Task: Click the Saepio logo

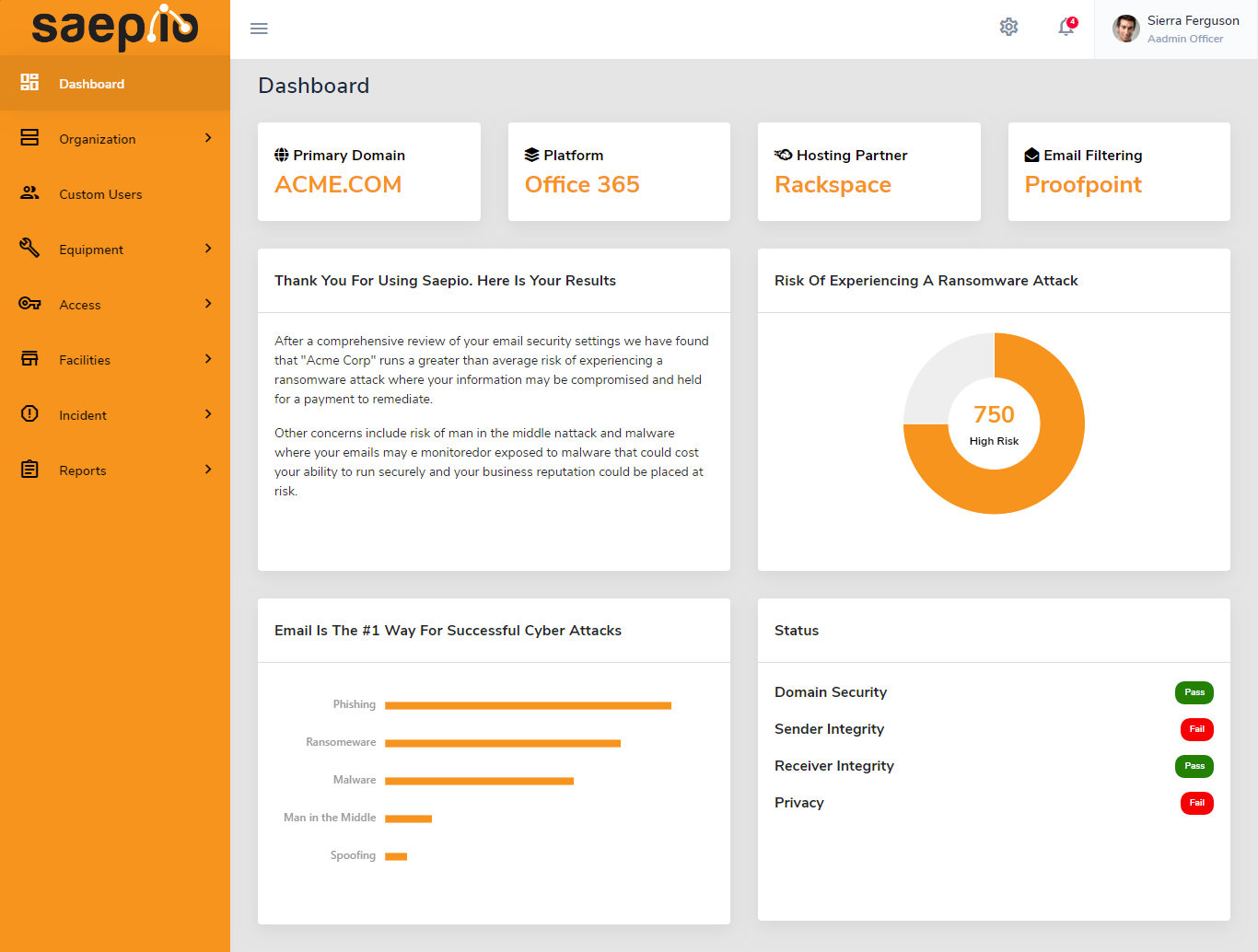Action: [x=115, y=28]
